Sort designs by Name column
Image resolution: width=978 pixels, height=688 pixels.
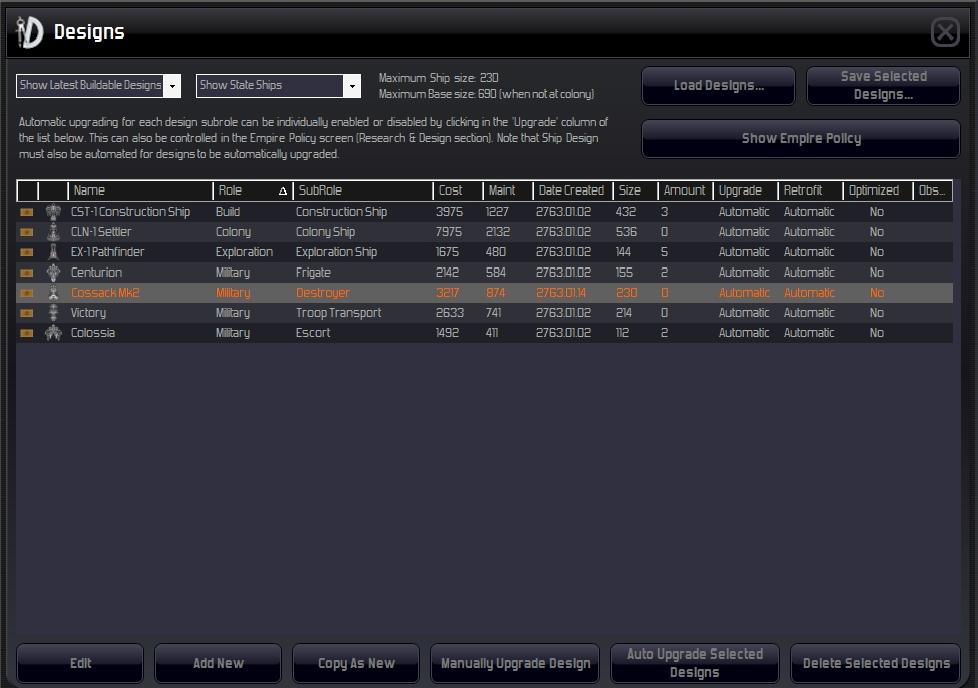tap(140, 190)
